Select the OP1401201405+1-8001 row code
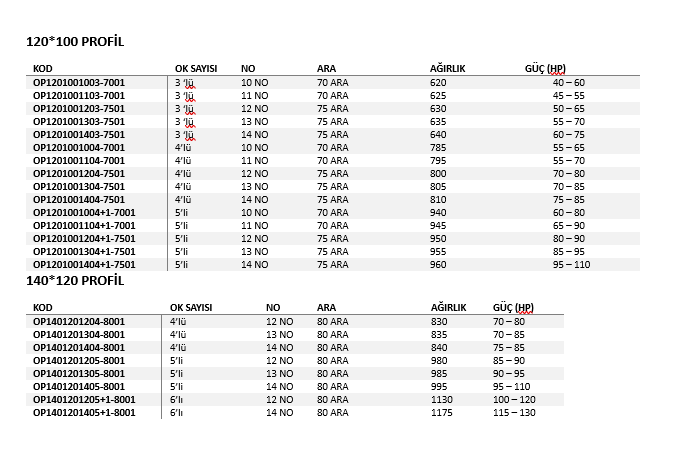The width and height of the screenshot is (697, 452). (x=84, y=412)
